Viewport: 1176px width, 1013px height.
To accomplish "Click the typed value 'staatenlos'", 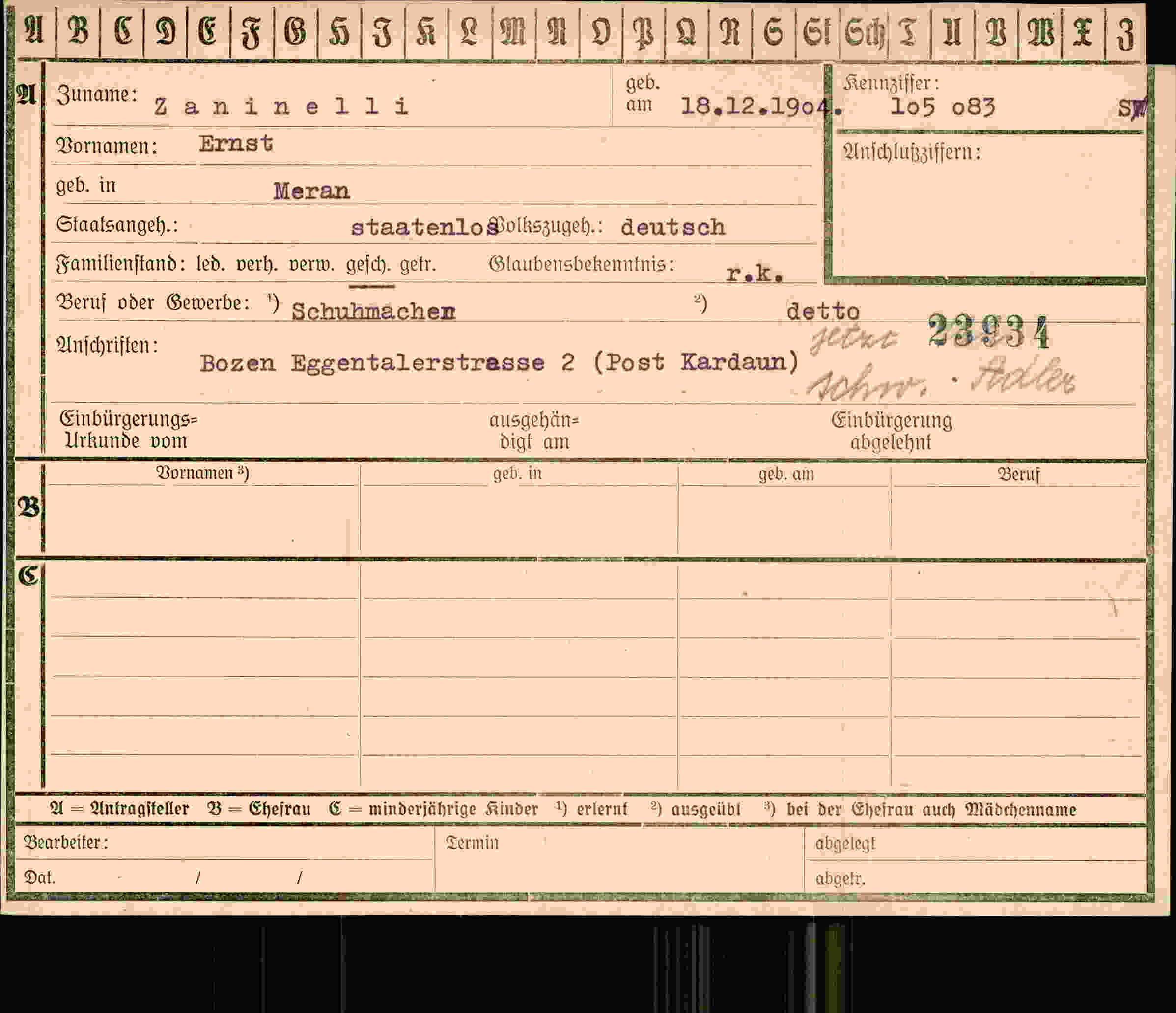I will click(424, 227).
